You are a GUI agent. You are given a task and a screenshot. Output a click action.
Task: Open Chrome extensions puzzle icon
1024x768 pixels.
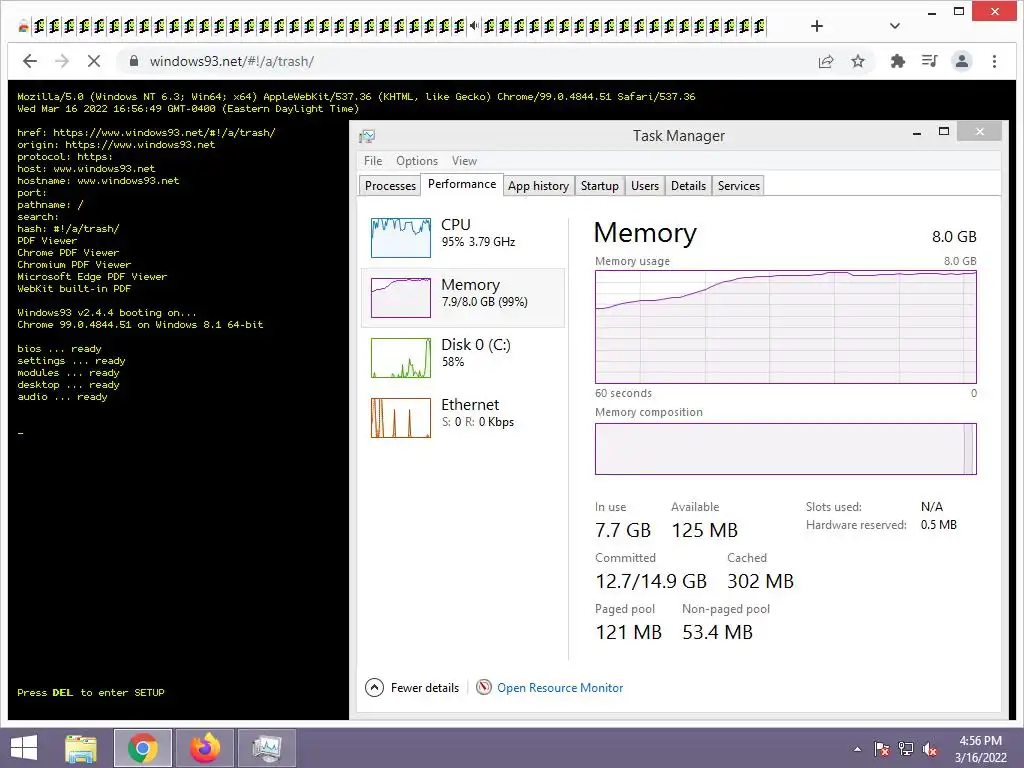click(x=898, y=61)
